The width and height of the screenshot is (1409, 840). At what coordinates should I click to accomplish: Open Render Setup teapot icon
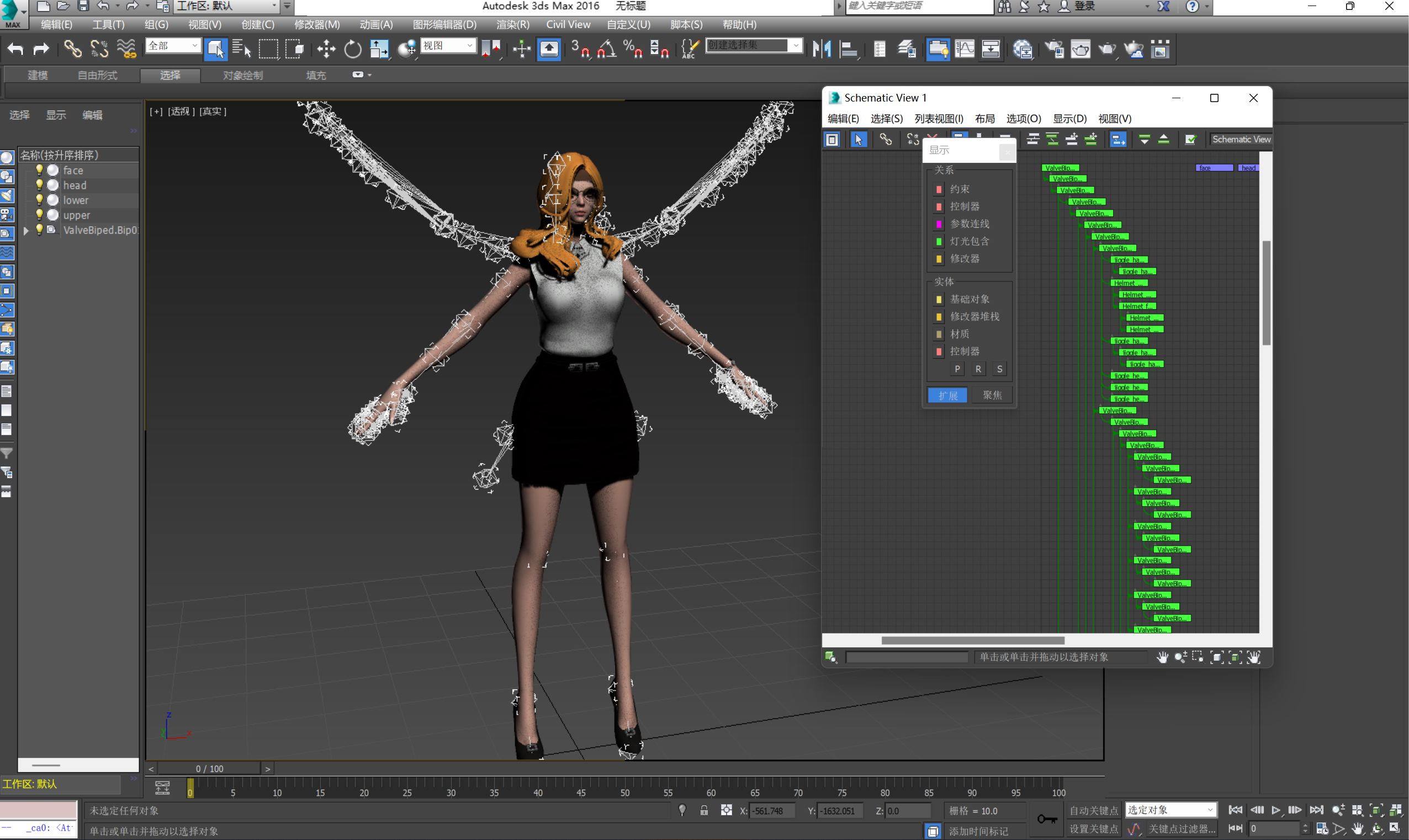point(1054,49)
